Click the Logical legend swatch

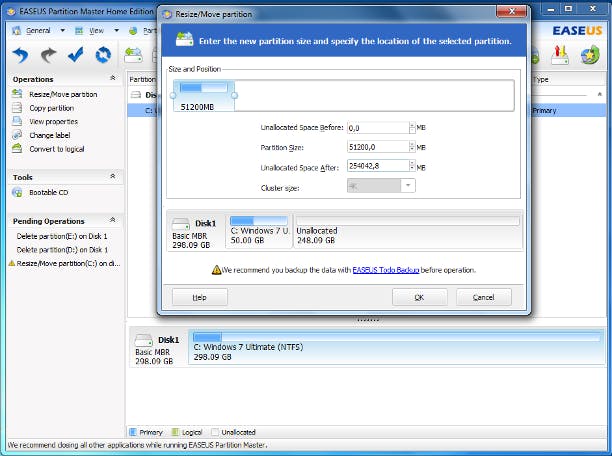[x=175, y=432]
